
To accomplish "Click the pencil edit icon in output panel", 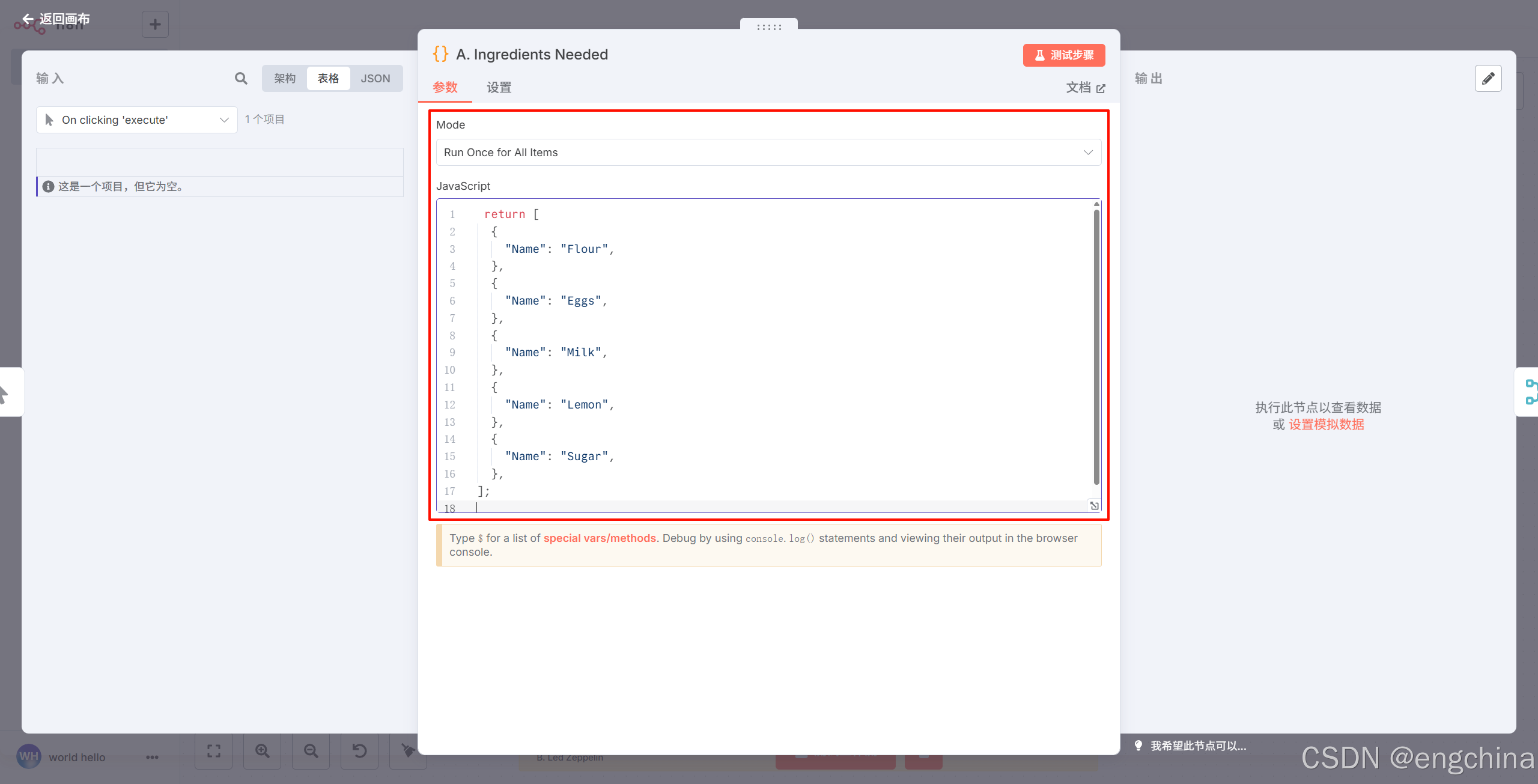I will click(x=1488, y=79).
